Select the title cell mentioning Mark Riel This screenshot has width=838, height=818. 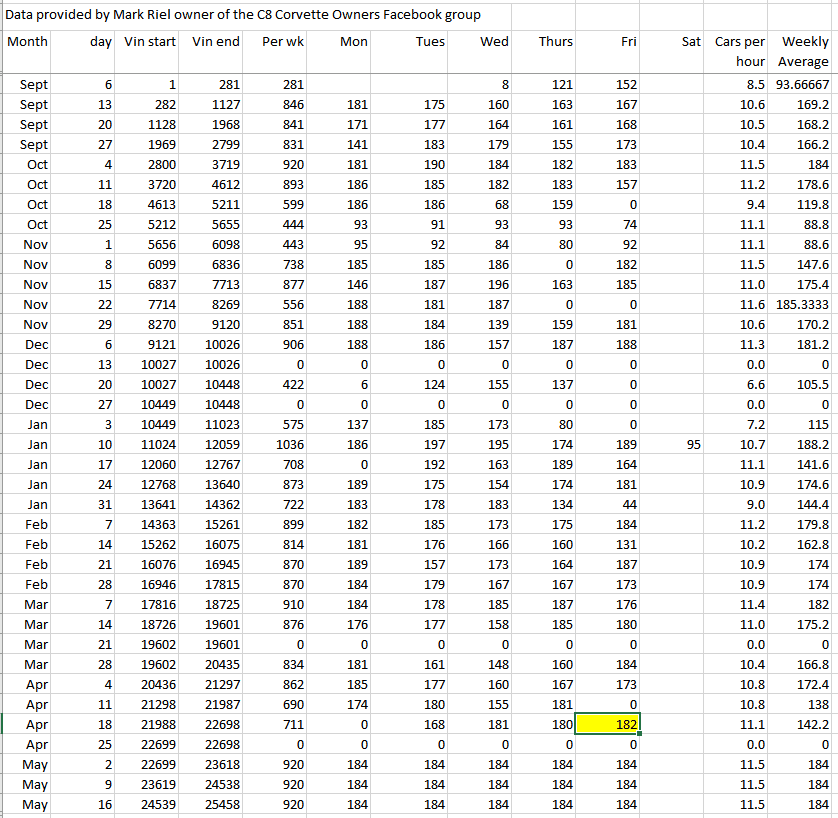[243, 15]
